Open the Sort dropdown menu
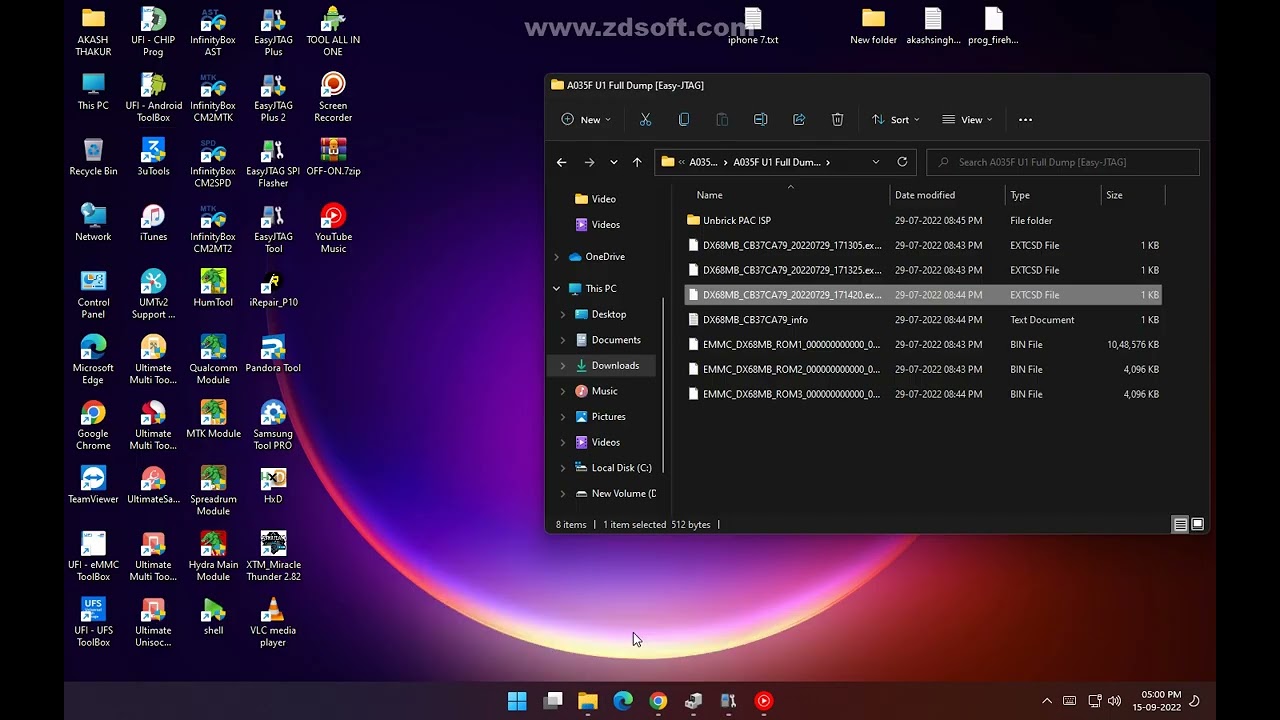 click(895, 120)
